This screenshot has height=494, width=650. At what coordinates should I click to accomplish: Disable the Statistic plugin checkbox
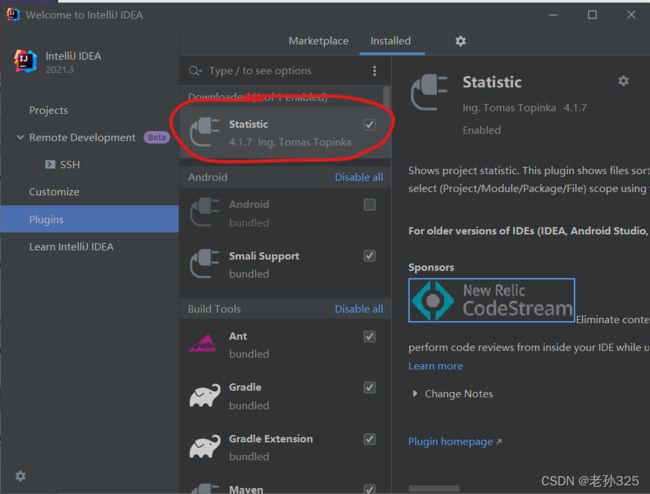(x=369, y=124)
